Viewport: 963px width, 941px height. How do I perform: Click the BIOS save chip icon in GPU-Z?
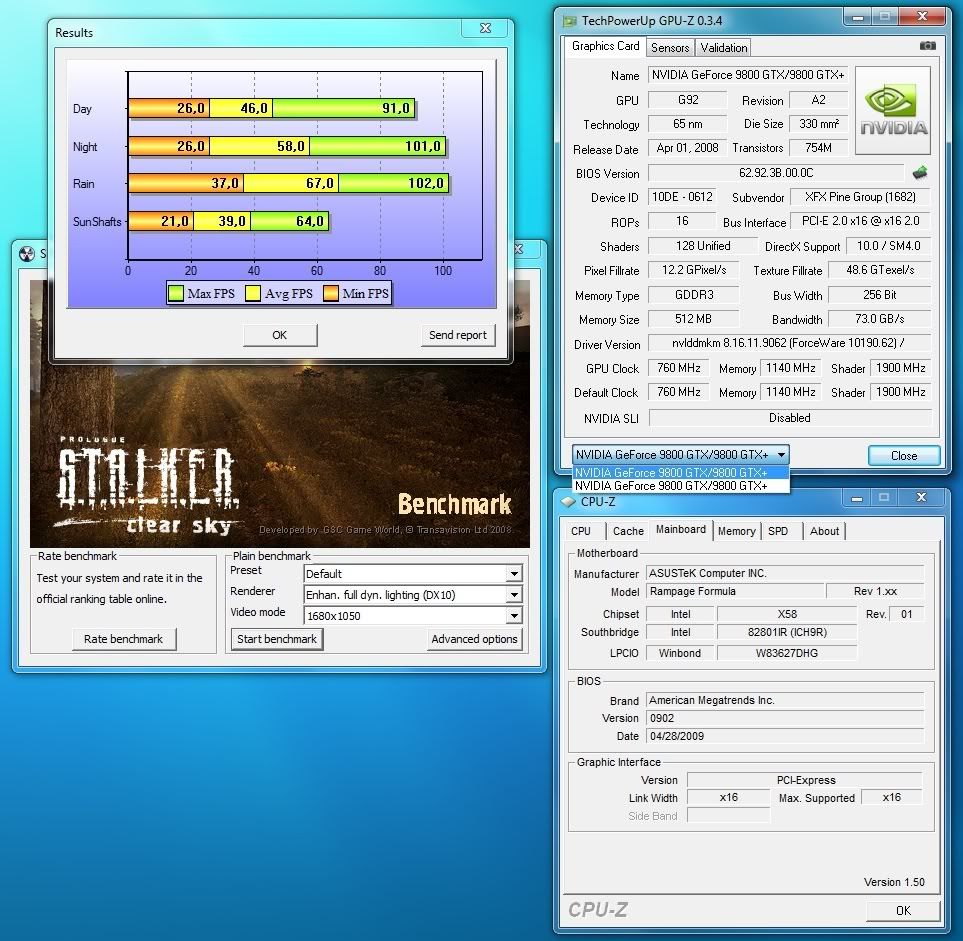tap(919, 173)
